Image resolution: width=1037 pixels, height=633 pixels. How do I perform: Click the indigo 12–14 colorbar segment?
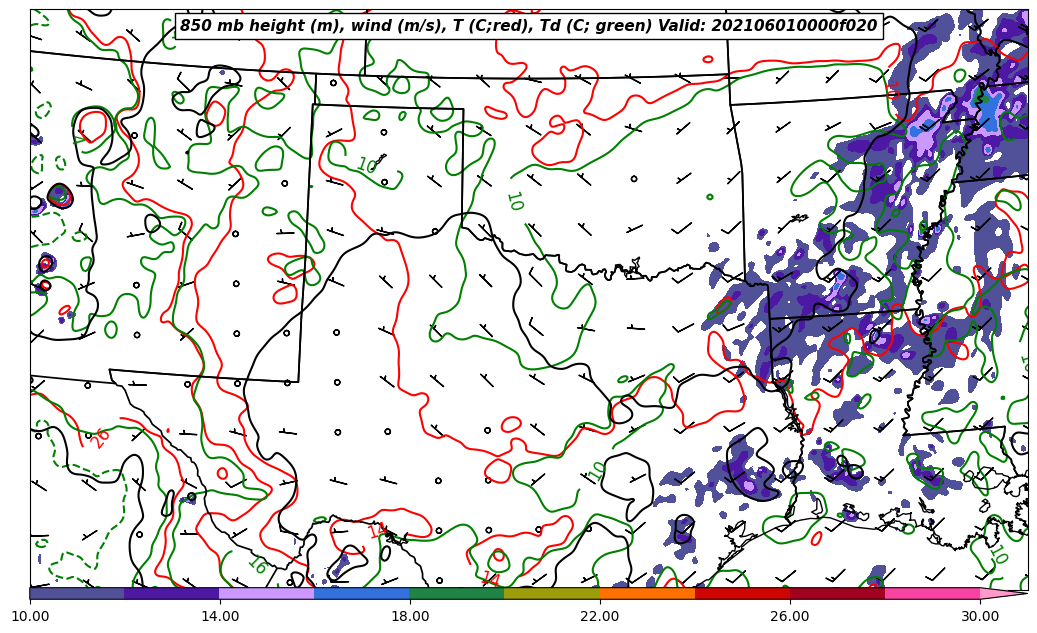(x=172, y=593)
